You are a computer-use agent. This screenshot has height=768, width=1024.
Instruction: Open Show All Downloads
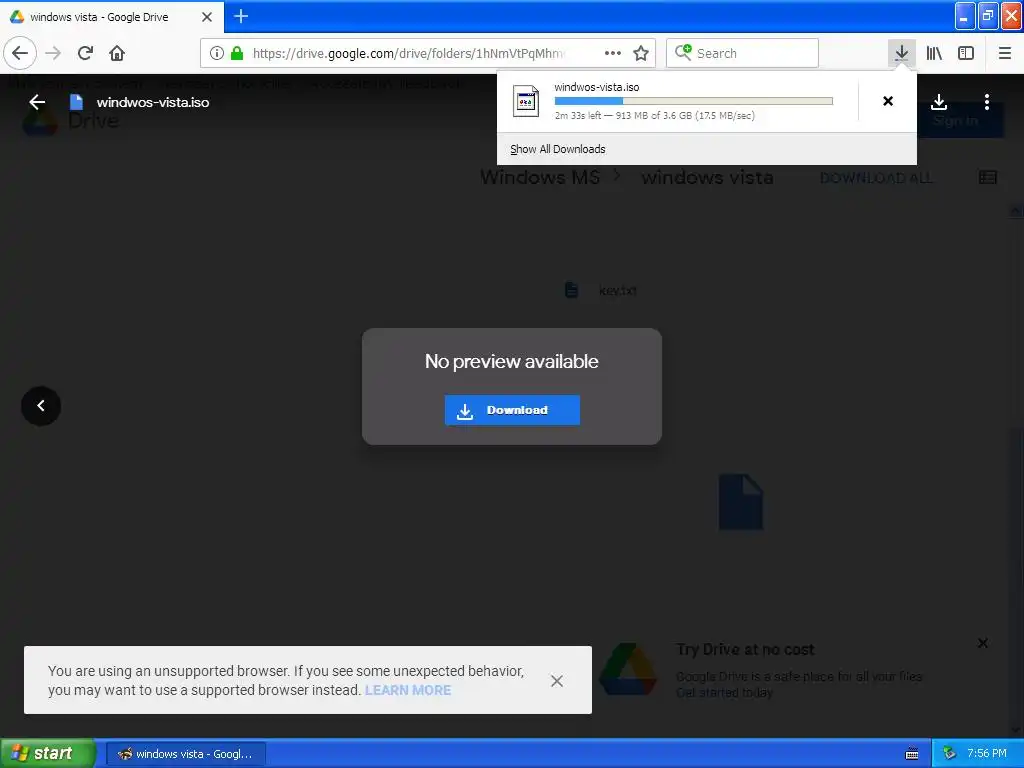pos(558,149)
